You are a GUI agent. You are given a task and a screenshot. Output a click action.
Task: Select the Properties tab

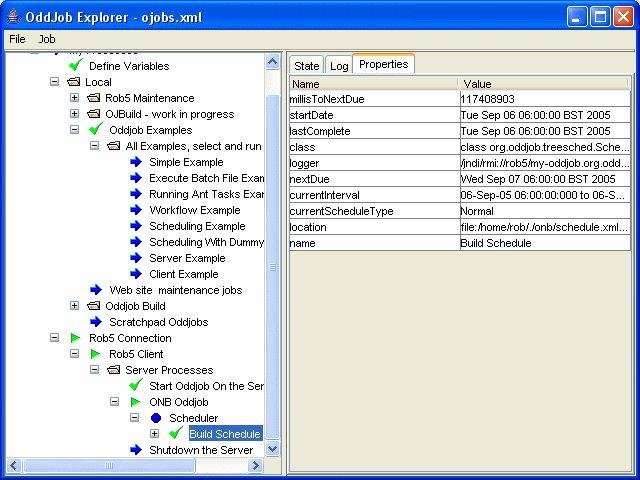[x=384, y=64]
